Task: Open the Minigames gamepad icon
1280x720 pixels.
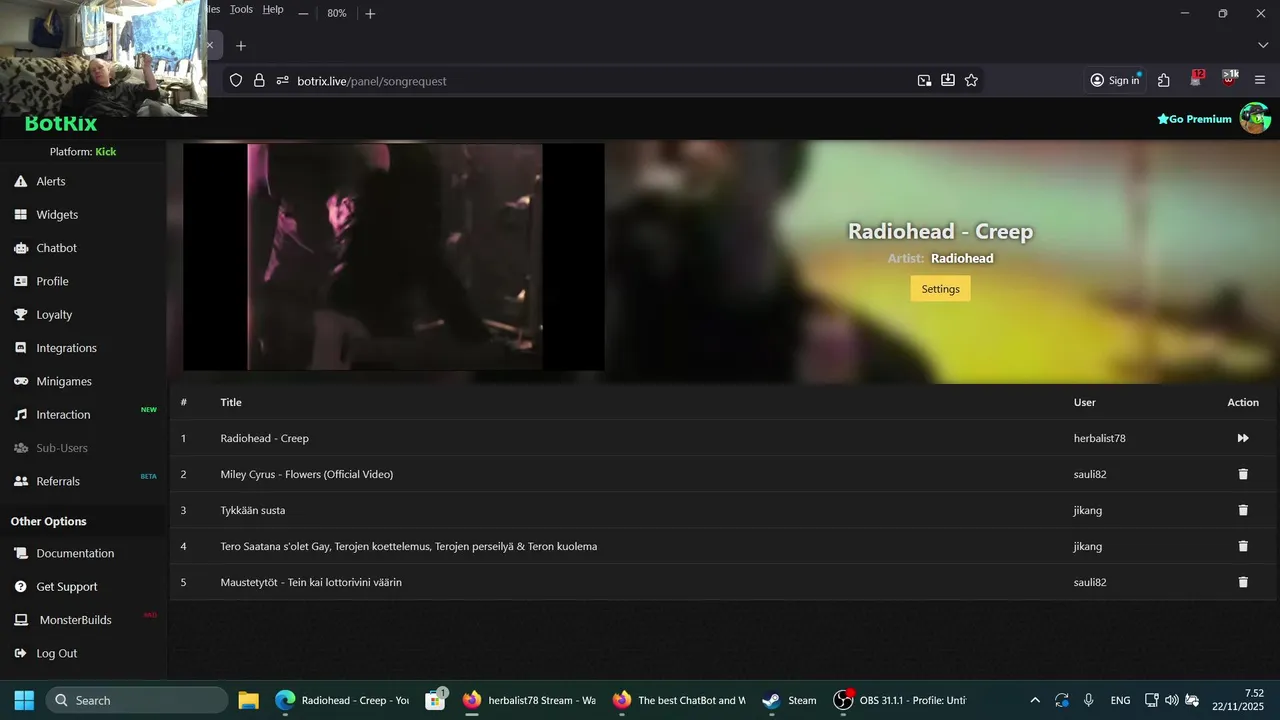Action: click(x=20, y=381)
